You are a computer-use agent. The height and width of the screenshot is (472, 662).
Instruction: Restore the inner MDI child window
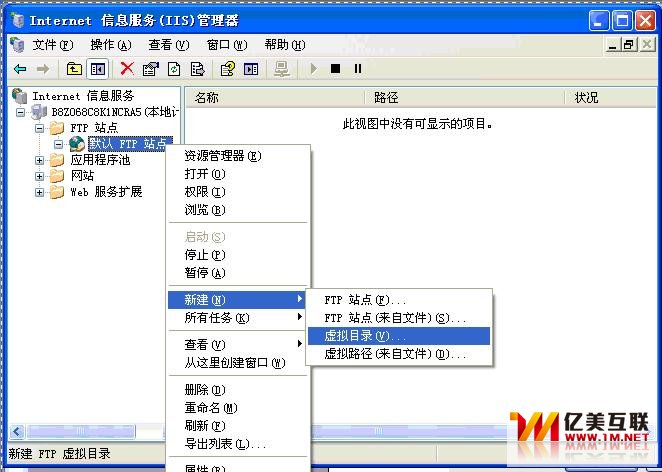click(x=629, y=44)
